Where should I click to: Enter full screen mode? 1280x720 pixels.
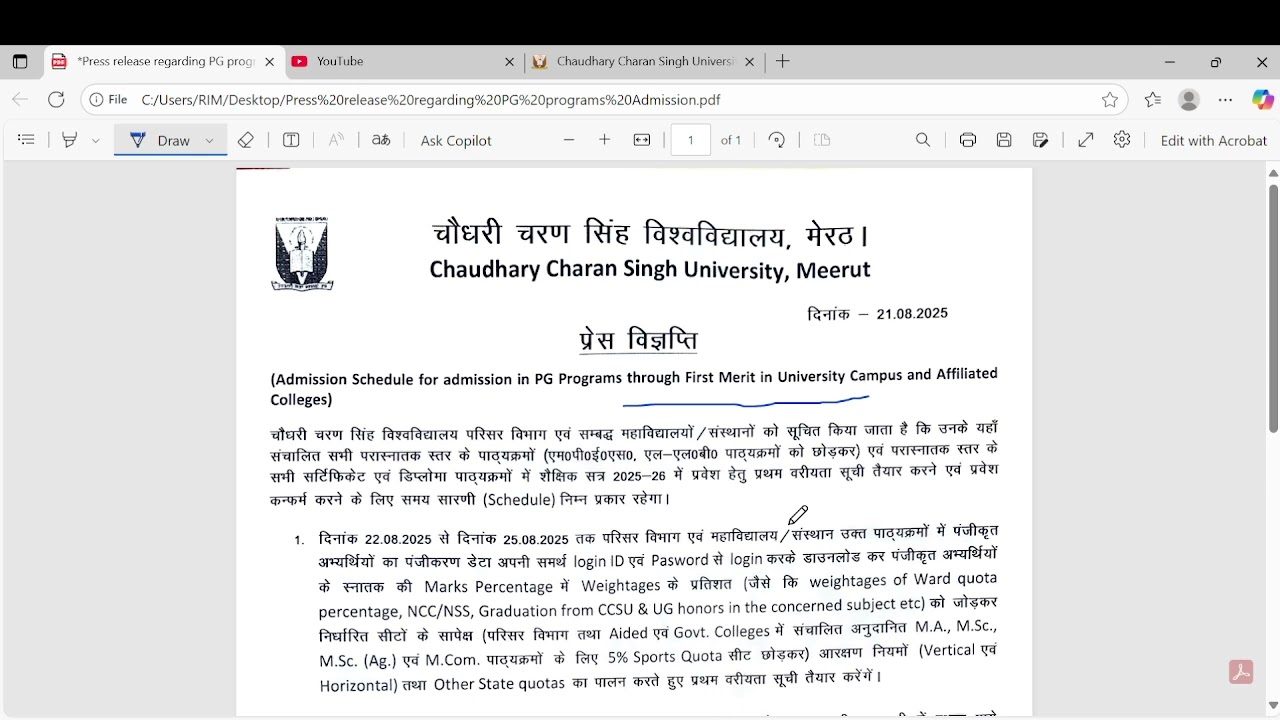point(1085,140)
